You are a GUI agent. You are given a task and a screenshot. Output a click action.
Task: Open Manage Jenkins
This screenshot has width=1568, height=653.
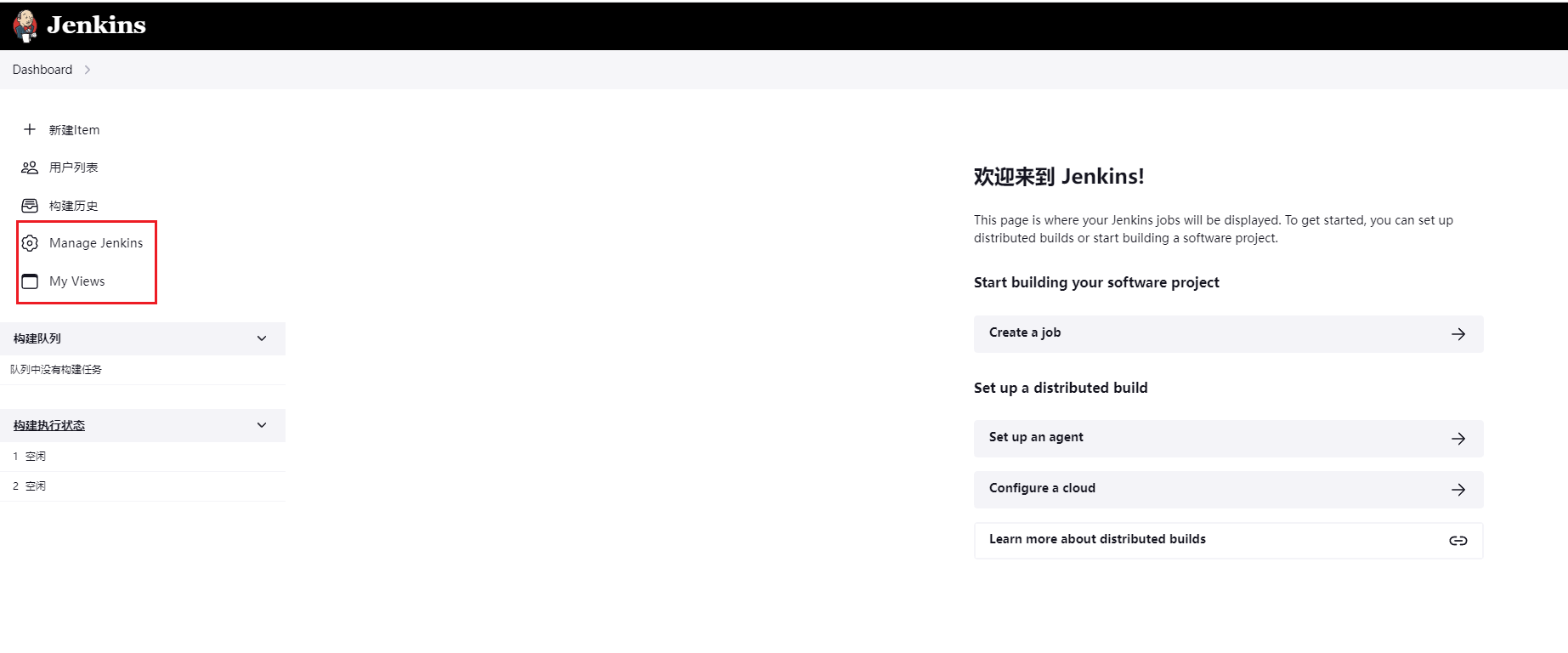96,243
